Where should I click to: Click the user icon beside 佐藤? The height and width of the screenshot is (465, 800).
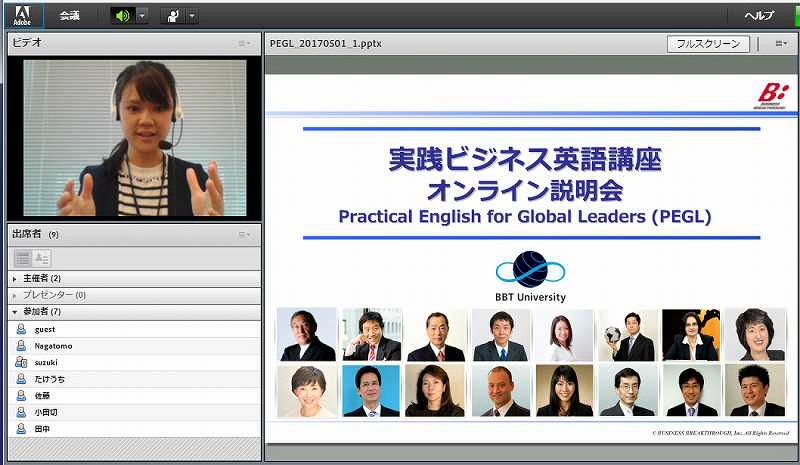point(21,396)
